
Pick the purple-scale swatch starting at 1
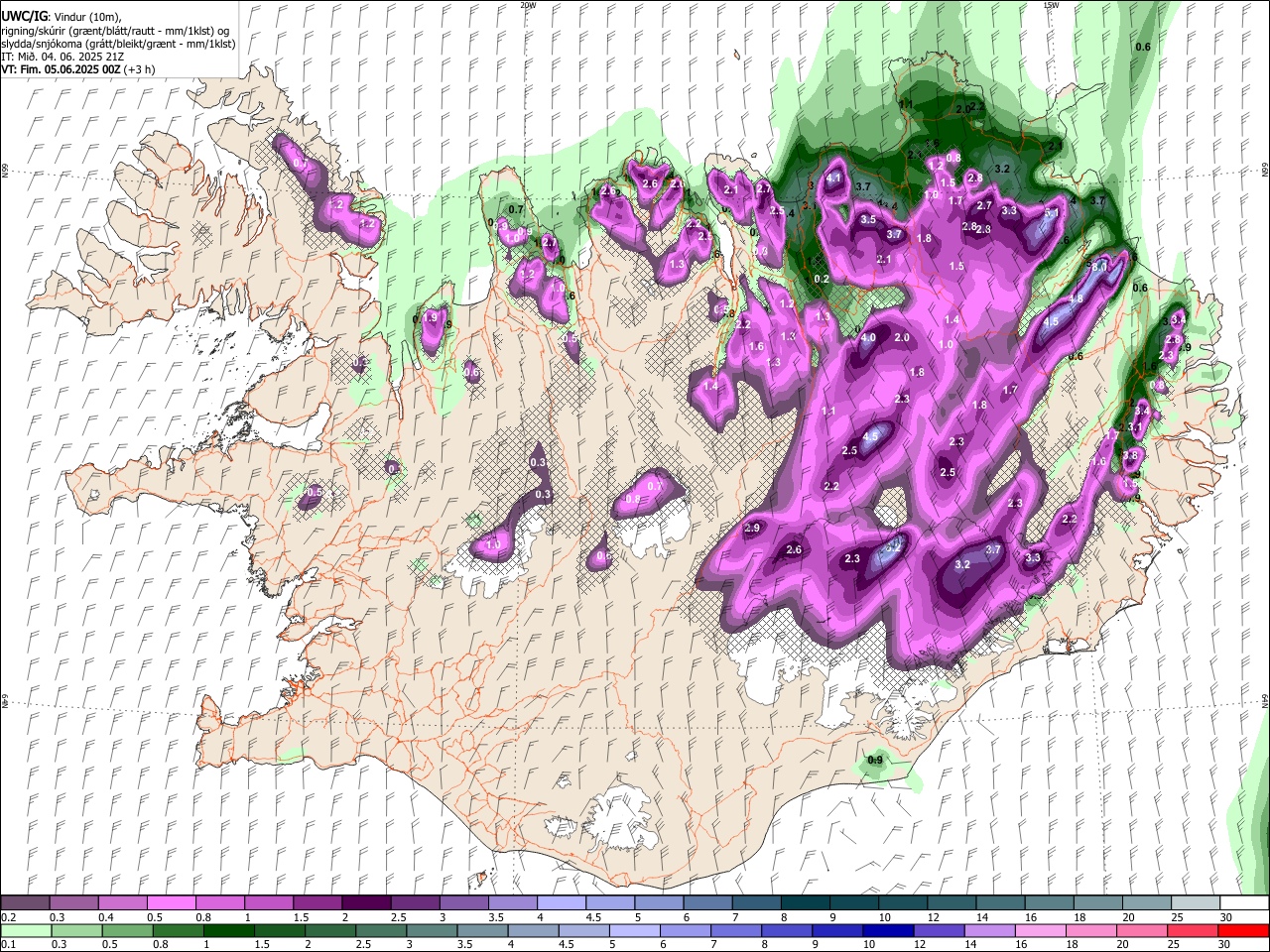[x=268, y=903]
